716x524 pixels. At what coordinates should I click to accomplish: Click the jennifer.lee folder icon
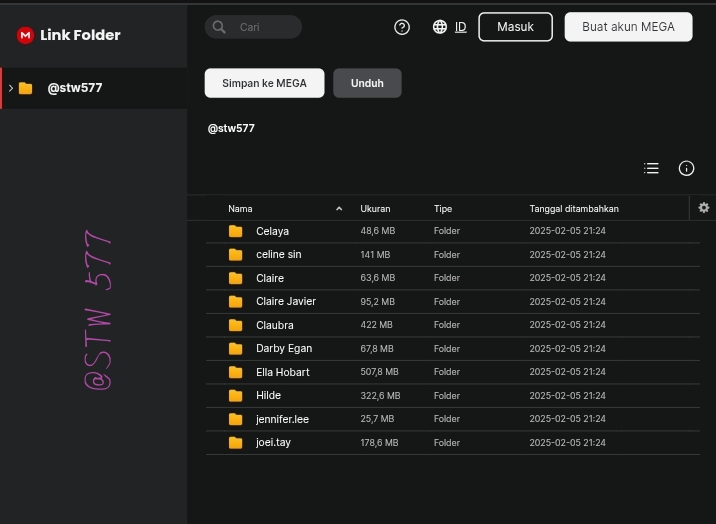(x=236, y=419)
